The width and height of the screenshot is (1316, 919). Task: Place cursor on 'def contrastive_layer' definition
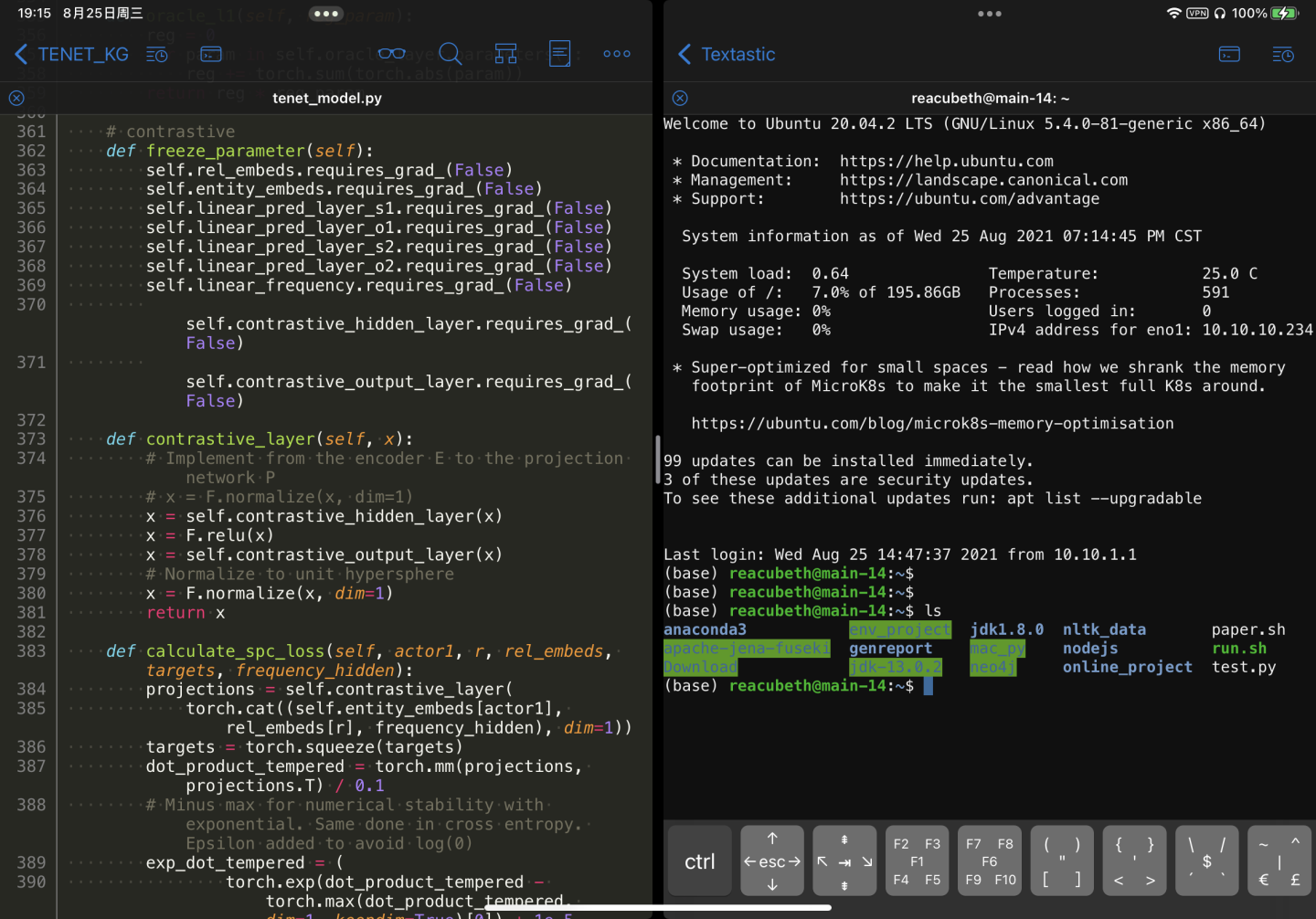(260, 439)
